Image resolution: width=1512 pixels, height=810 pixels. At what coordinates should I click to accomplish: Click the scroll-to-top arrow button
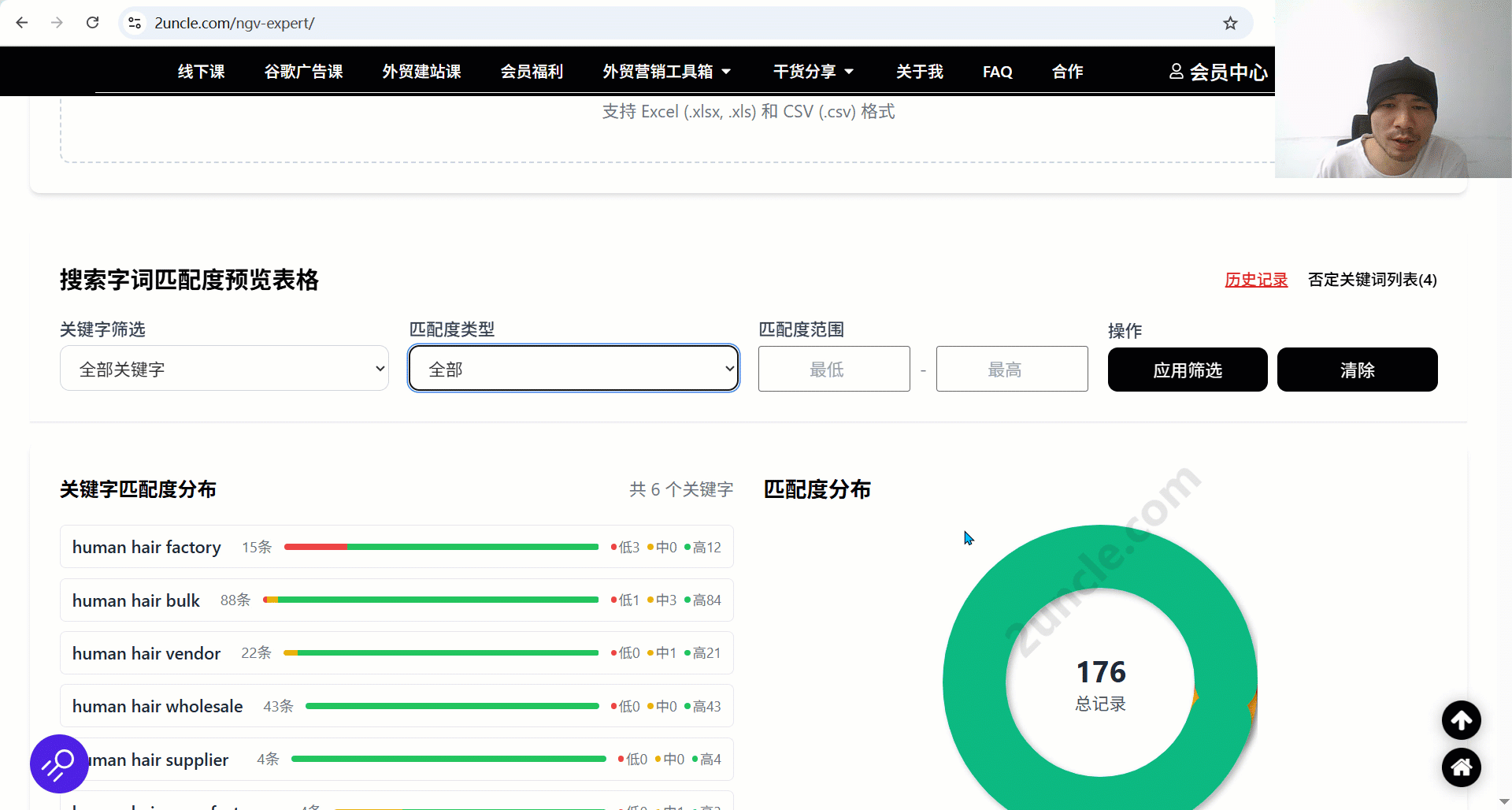1461,720
